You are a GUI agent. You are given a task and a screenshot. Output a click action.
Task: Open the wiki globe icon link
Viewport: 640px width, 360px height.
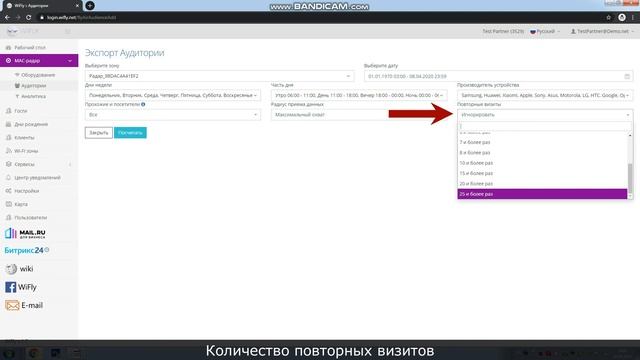pos(11,269)
